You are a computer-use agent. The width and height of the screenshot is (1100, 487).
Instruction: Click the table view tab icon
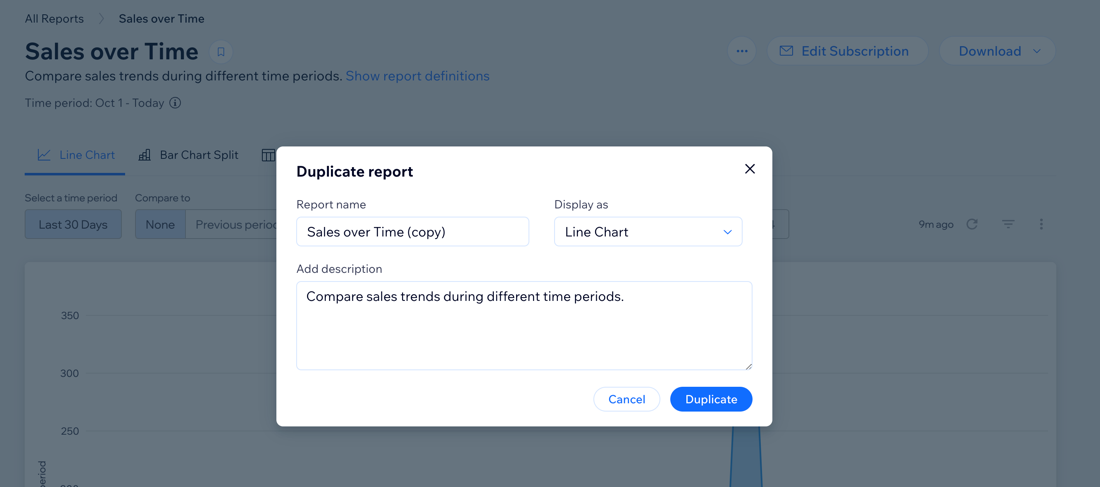pos(268,155)
